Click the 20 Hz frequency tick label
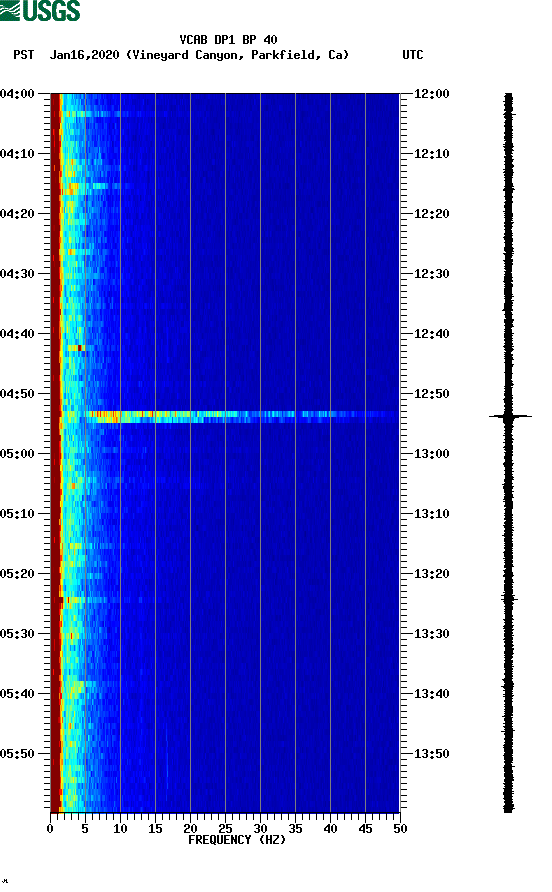This screenshot has width=552, height=892. [190, 829]
